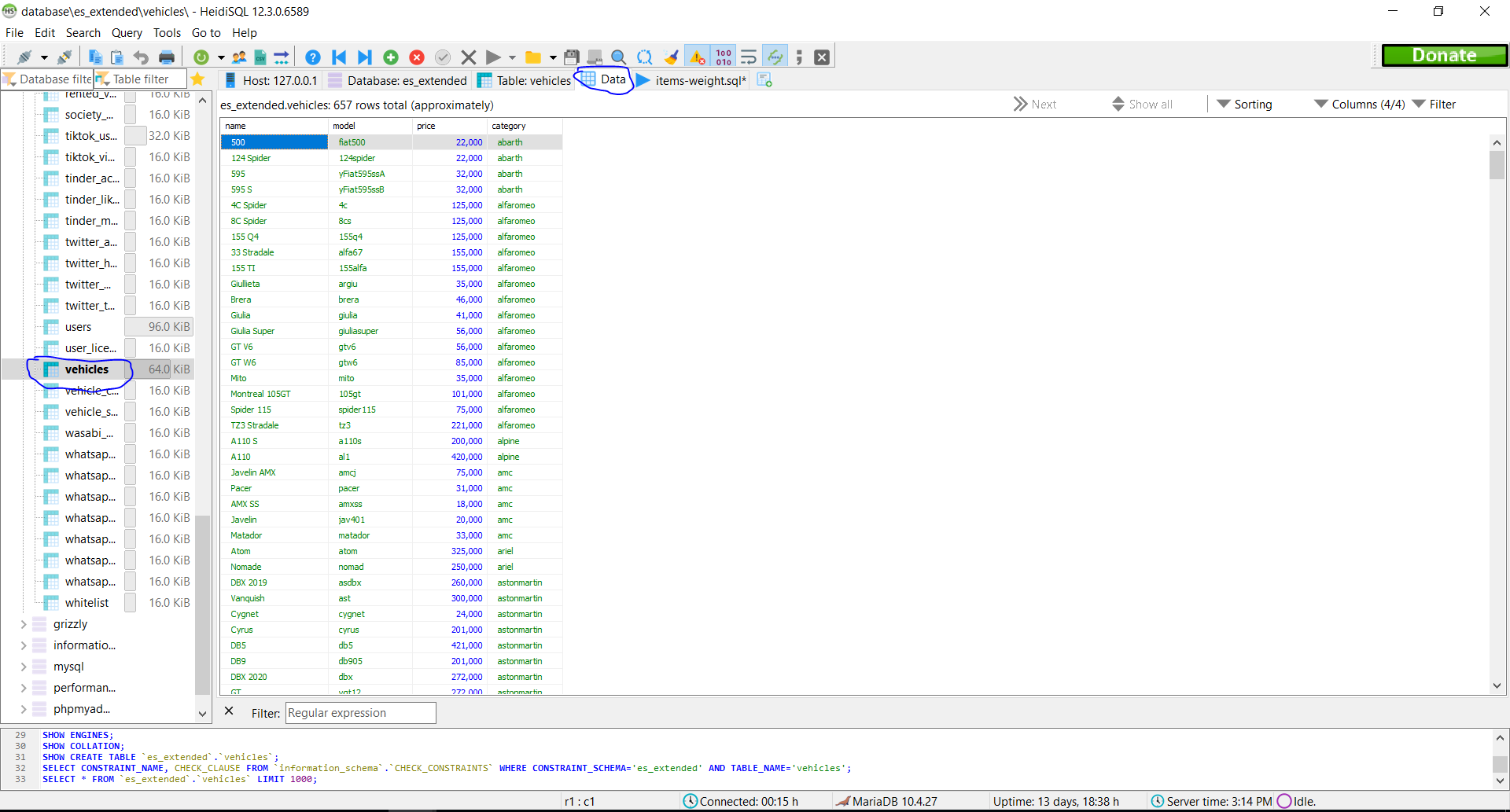Viewport: 1510px width, 812px height.
Task: Click the data grid vertical scrollbar thumb
Action: 1497,165
